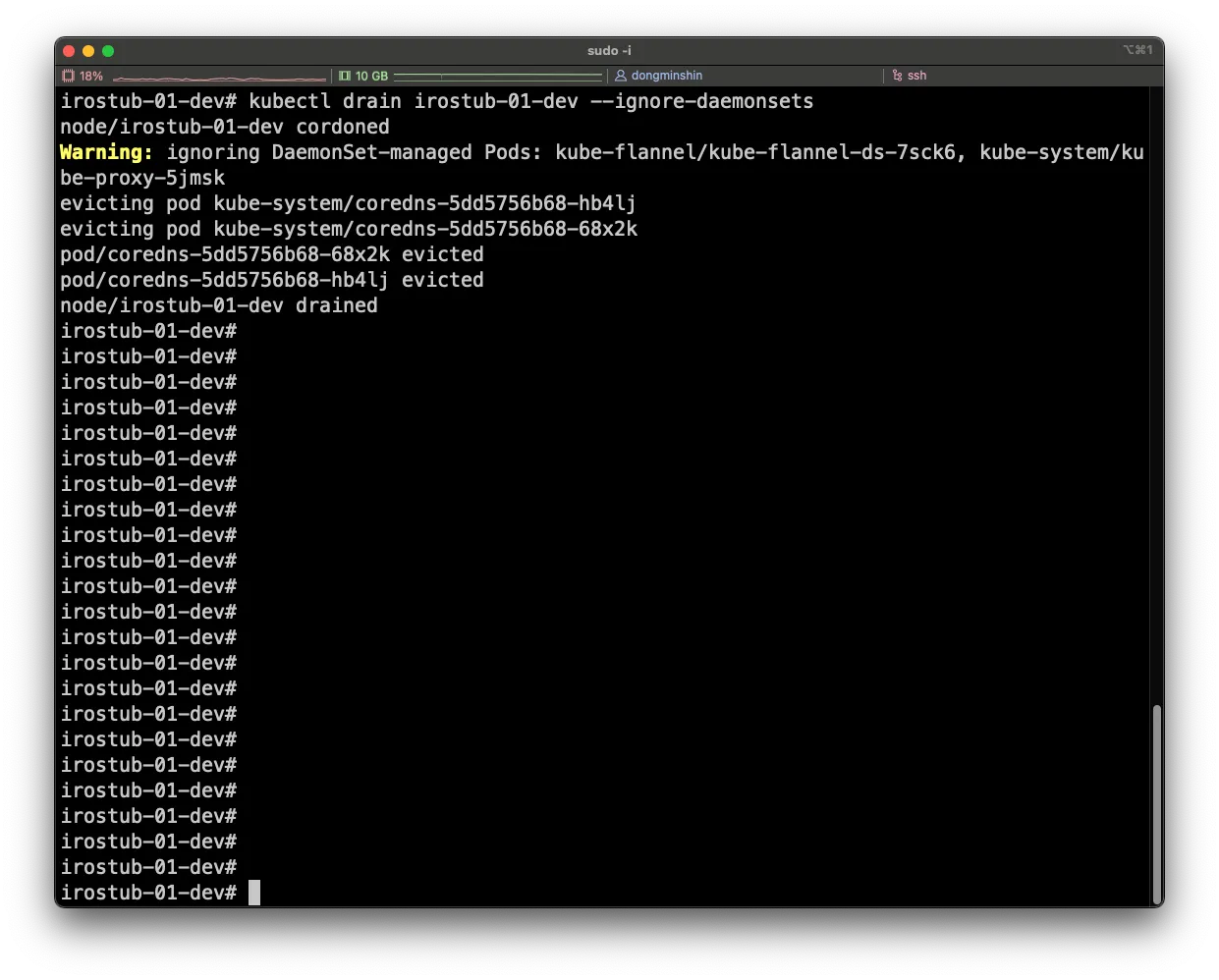Click the terminal vertical scrollbar thumb
Screen dimensions: 1219x980
click(x=1156, y=802)
